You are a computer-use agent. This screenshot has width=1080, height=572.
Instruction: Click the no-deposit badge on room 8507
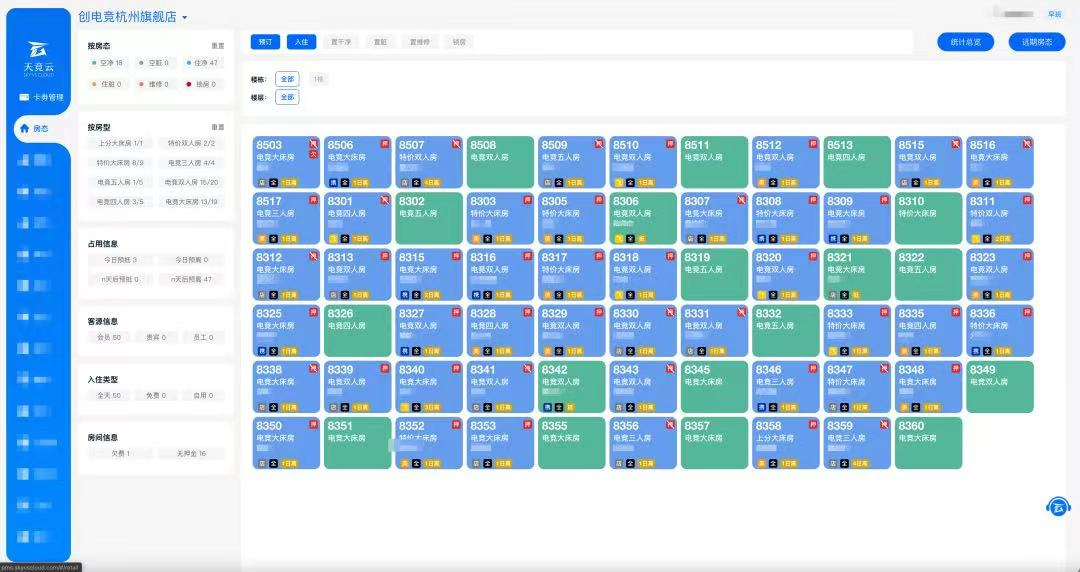click(456, 143)
